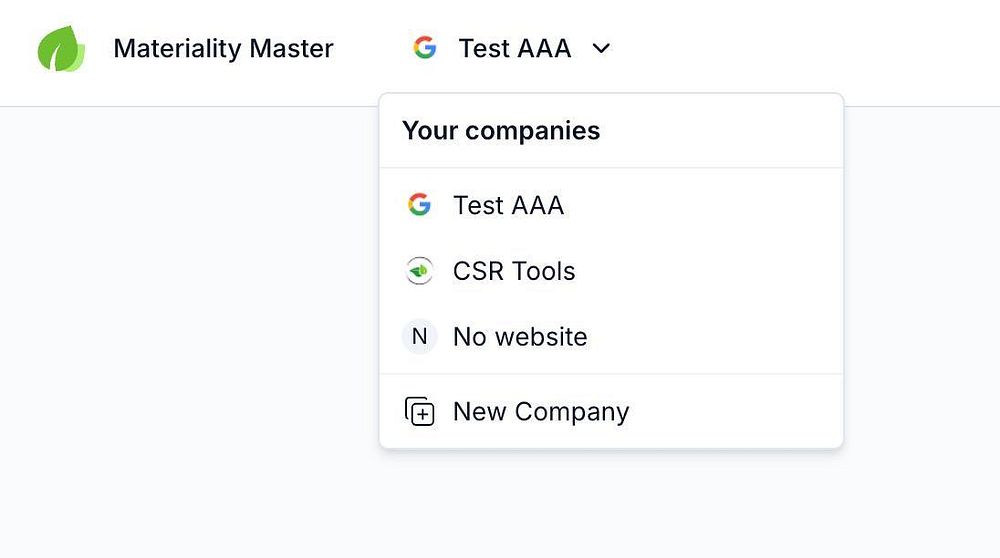The image size is (1000, 558).
Task: Click the Google logo in the header
Action: [x=425, y=48]
